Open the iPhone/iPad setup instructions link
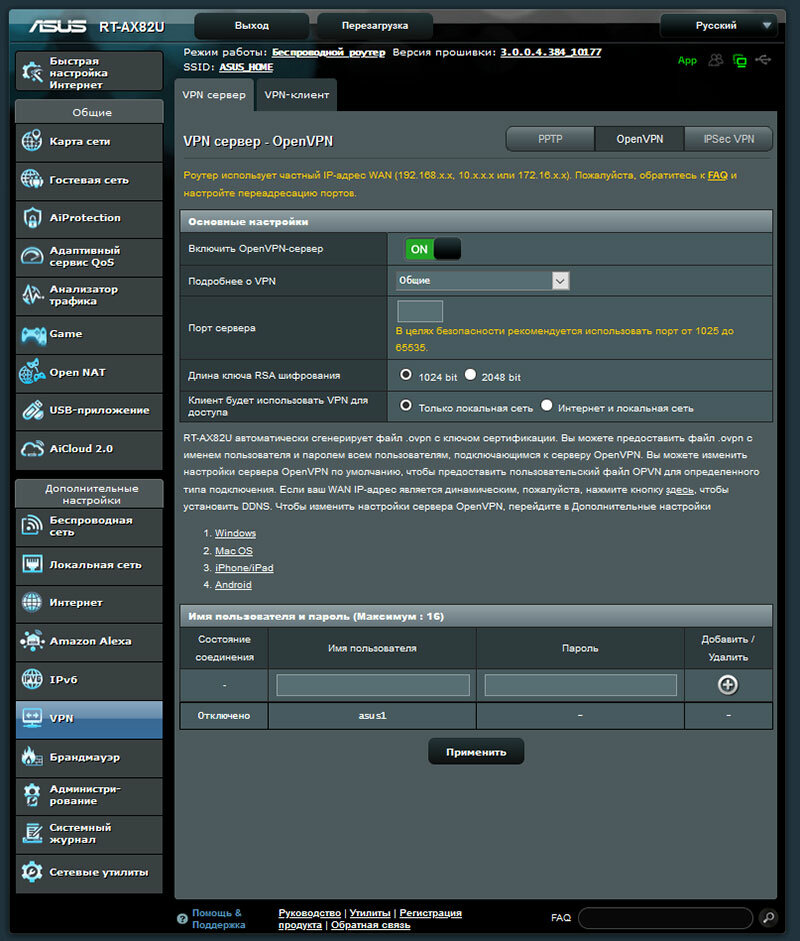The image size is (800, 941). pos(244,567)
